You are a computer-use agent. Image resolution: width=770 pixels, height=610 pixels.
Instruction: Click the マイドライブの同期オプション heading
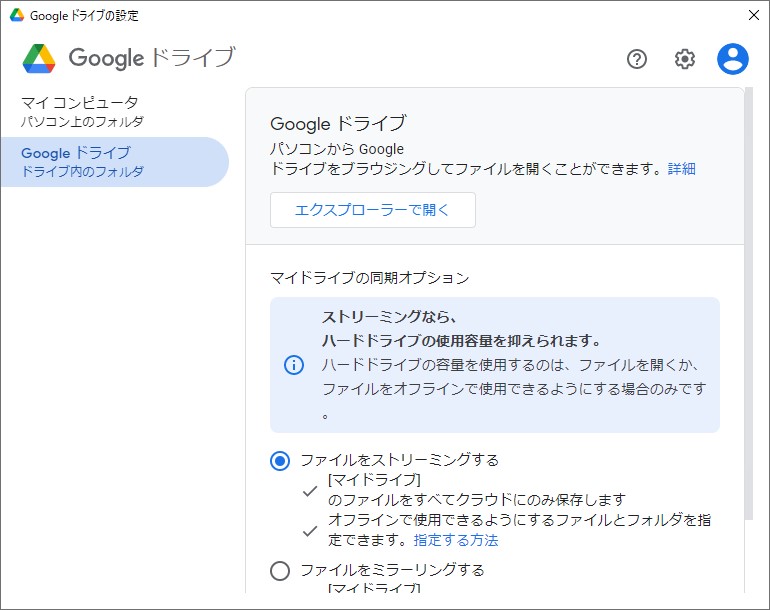click(370, 278)
